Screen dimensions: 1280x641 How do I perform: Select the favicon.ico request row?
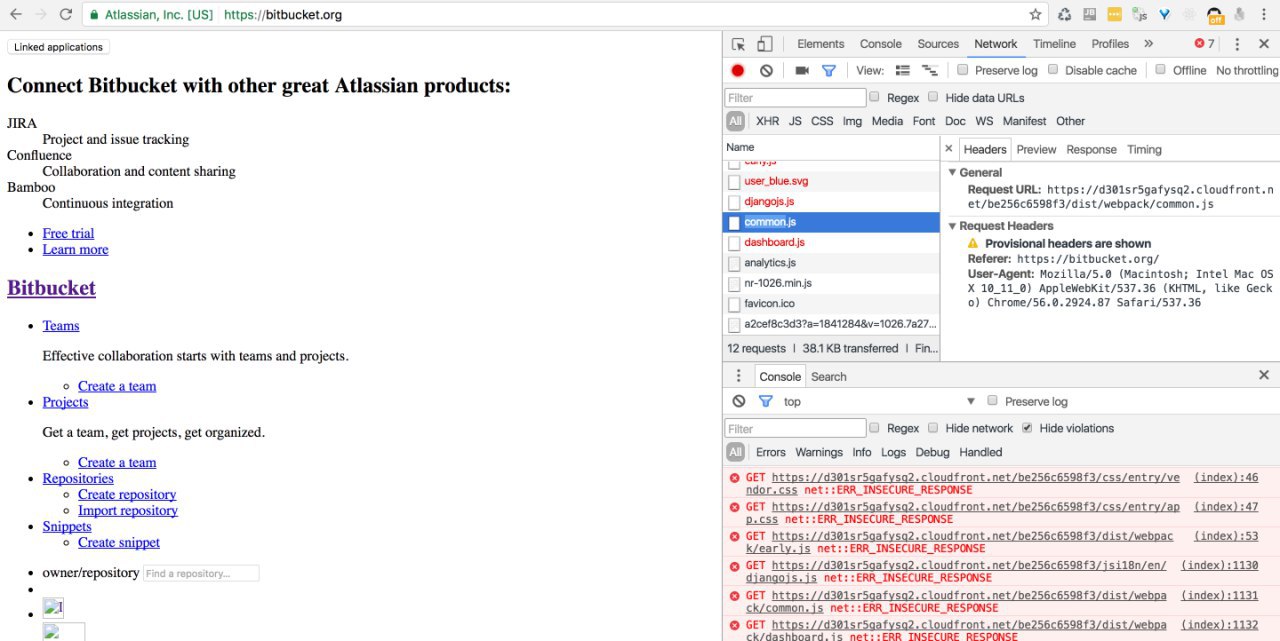(831, 303)
